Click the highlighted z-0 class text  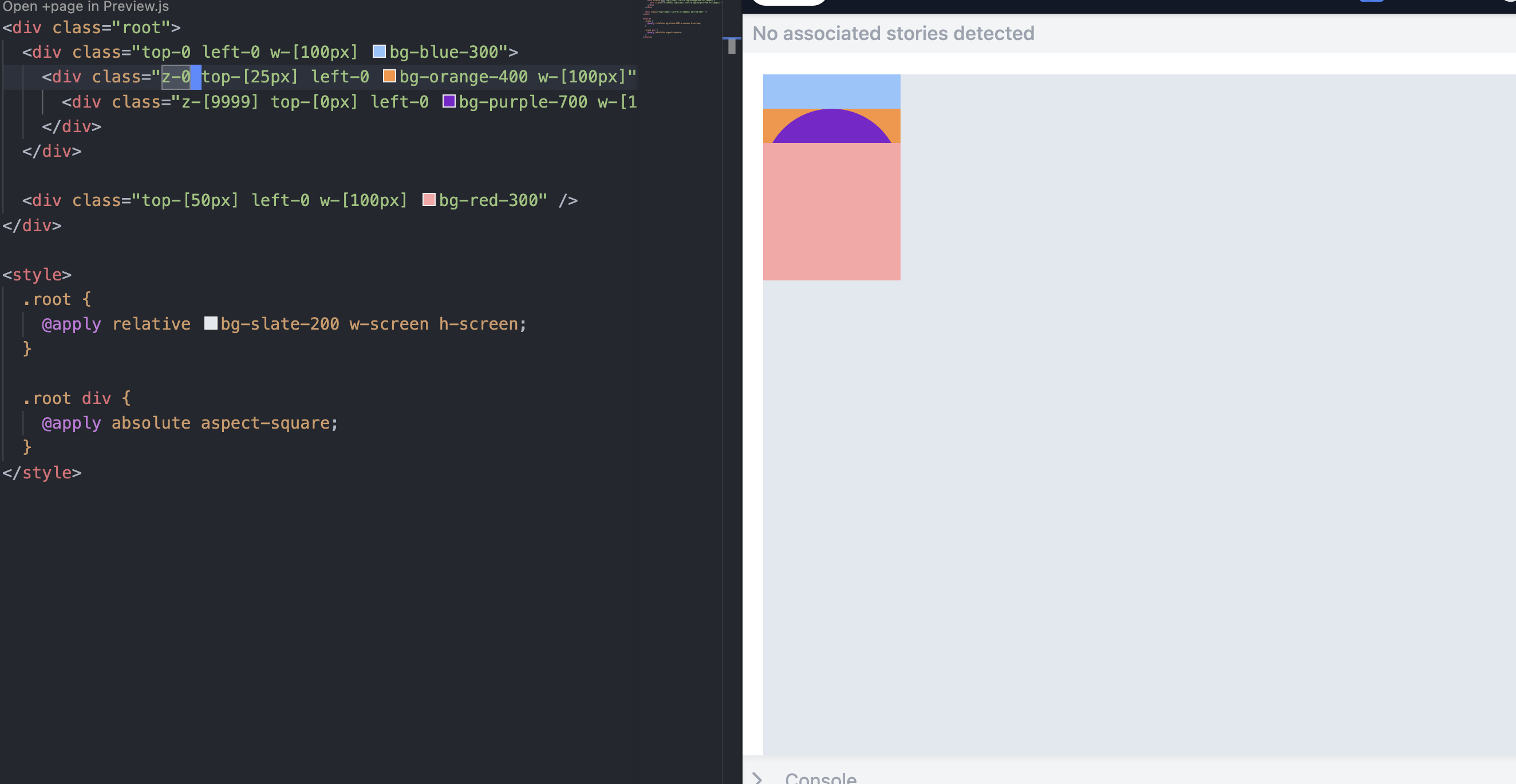[176, 77]
